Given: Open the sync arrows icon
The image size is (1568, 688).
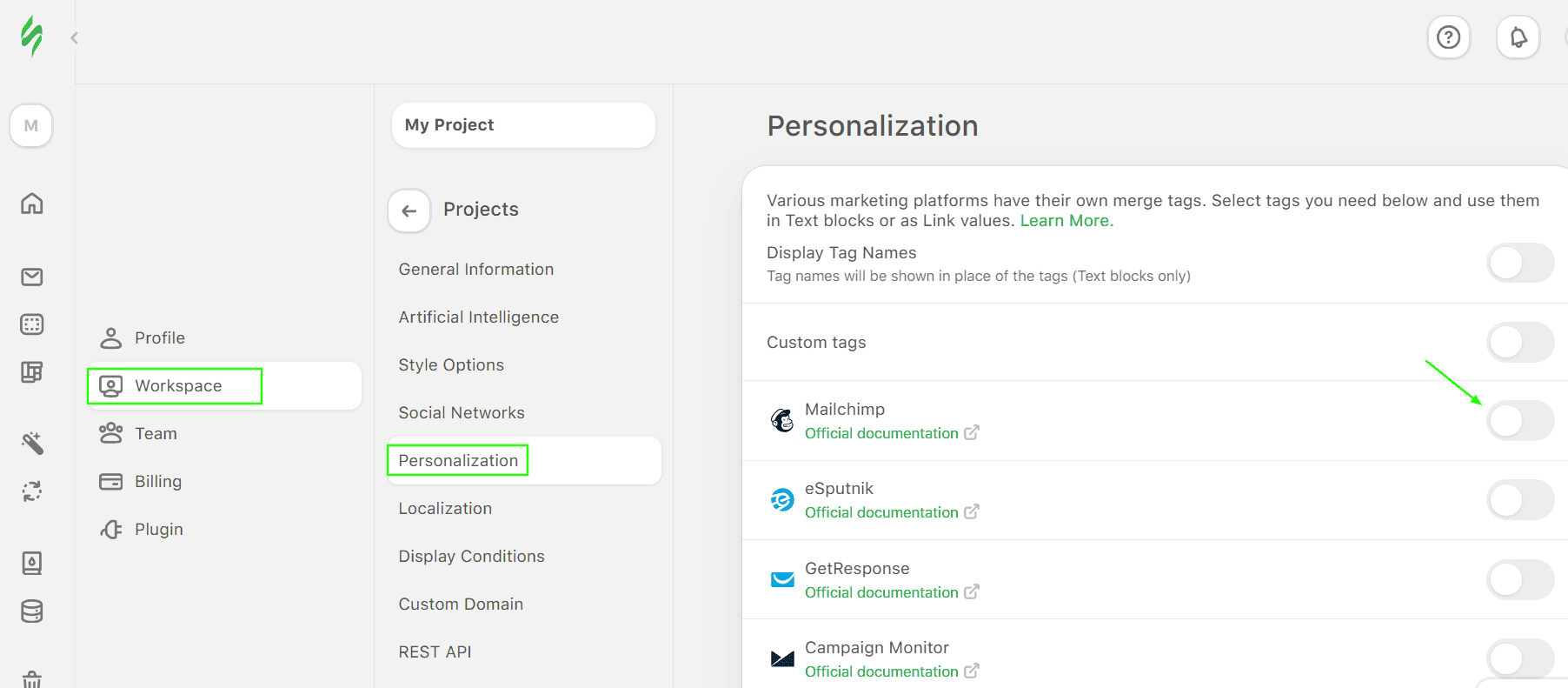Looking at the screenshot, I should [32, 491].
